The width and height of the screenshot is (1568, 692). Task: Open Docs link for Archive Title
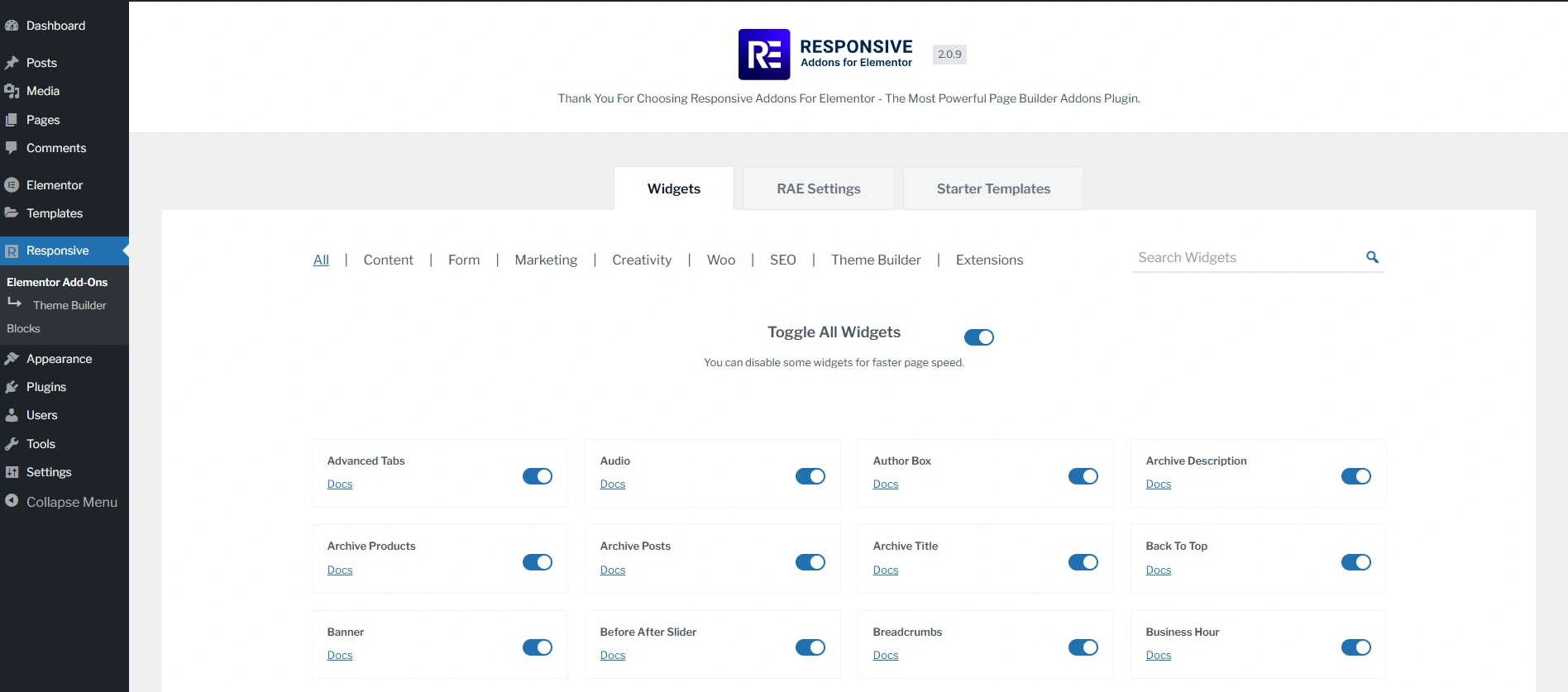886,570
